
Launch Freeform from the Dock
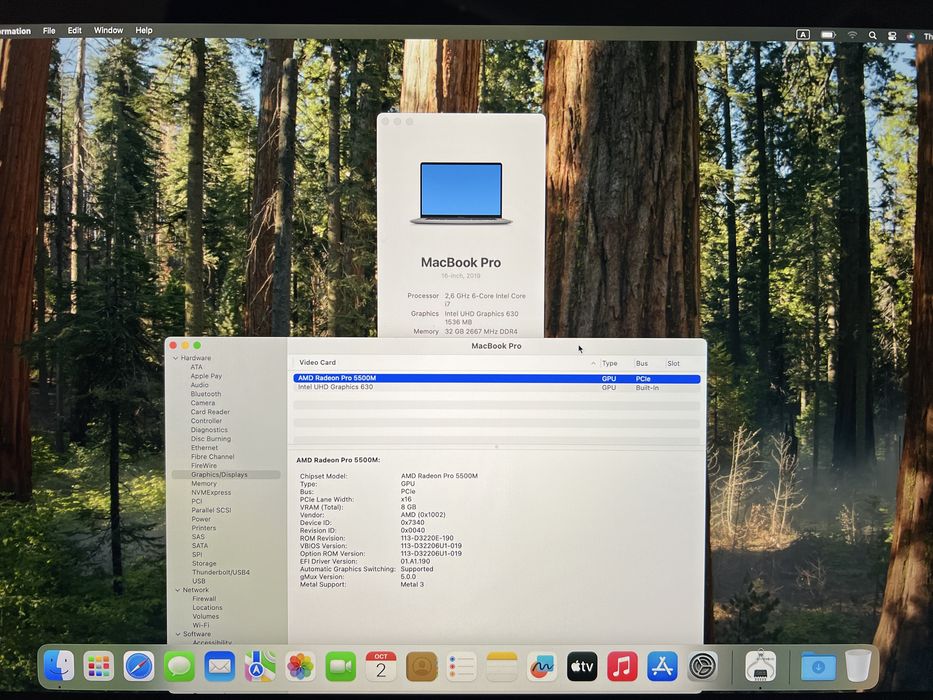click(x=542, y=666)
